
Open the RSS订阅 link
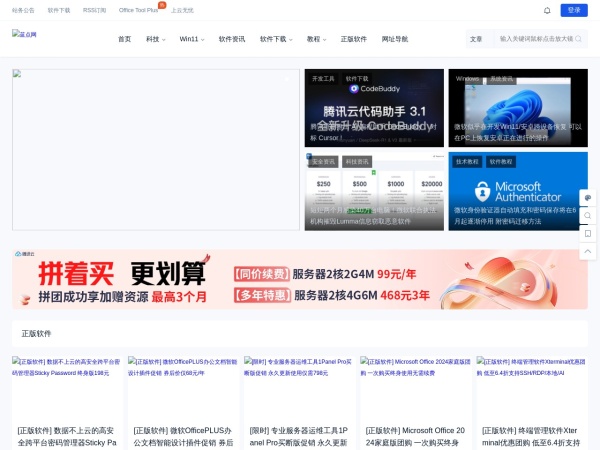[95, 10]
